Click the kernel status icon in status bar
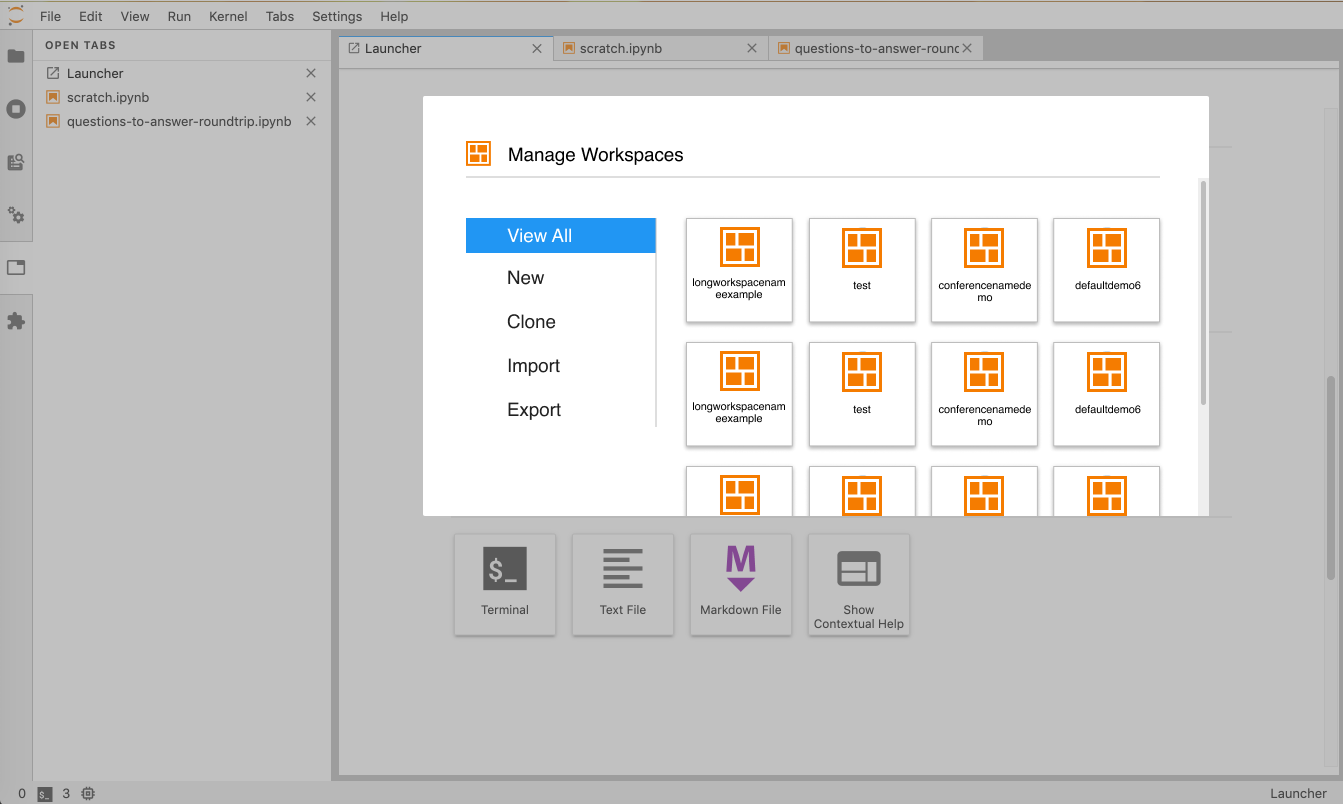The image size is (1343, 804). (87, 793)
